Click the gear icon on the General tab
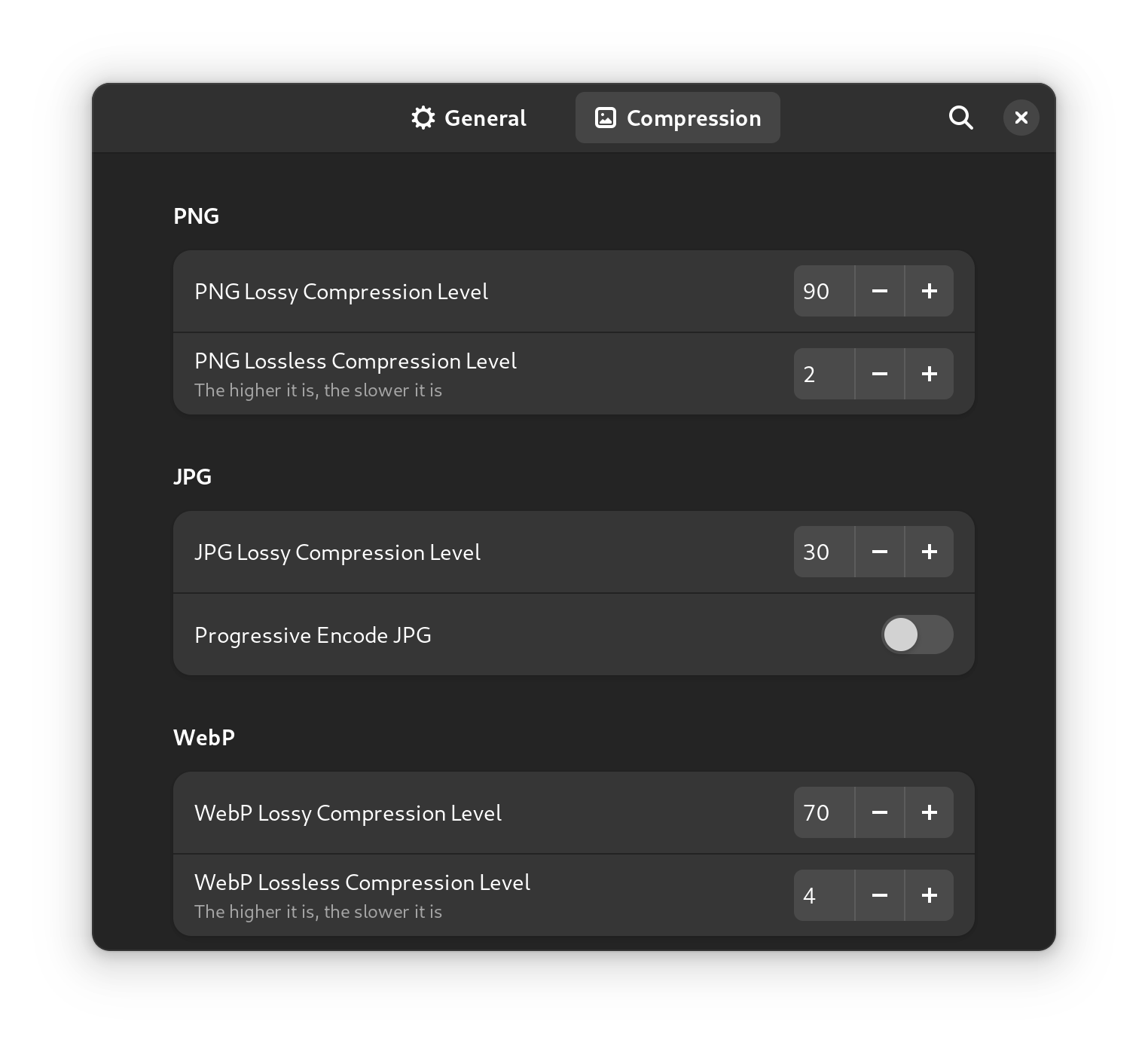This screenshot has width=1148, height=1052. click(423, 118)
